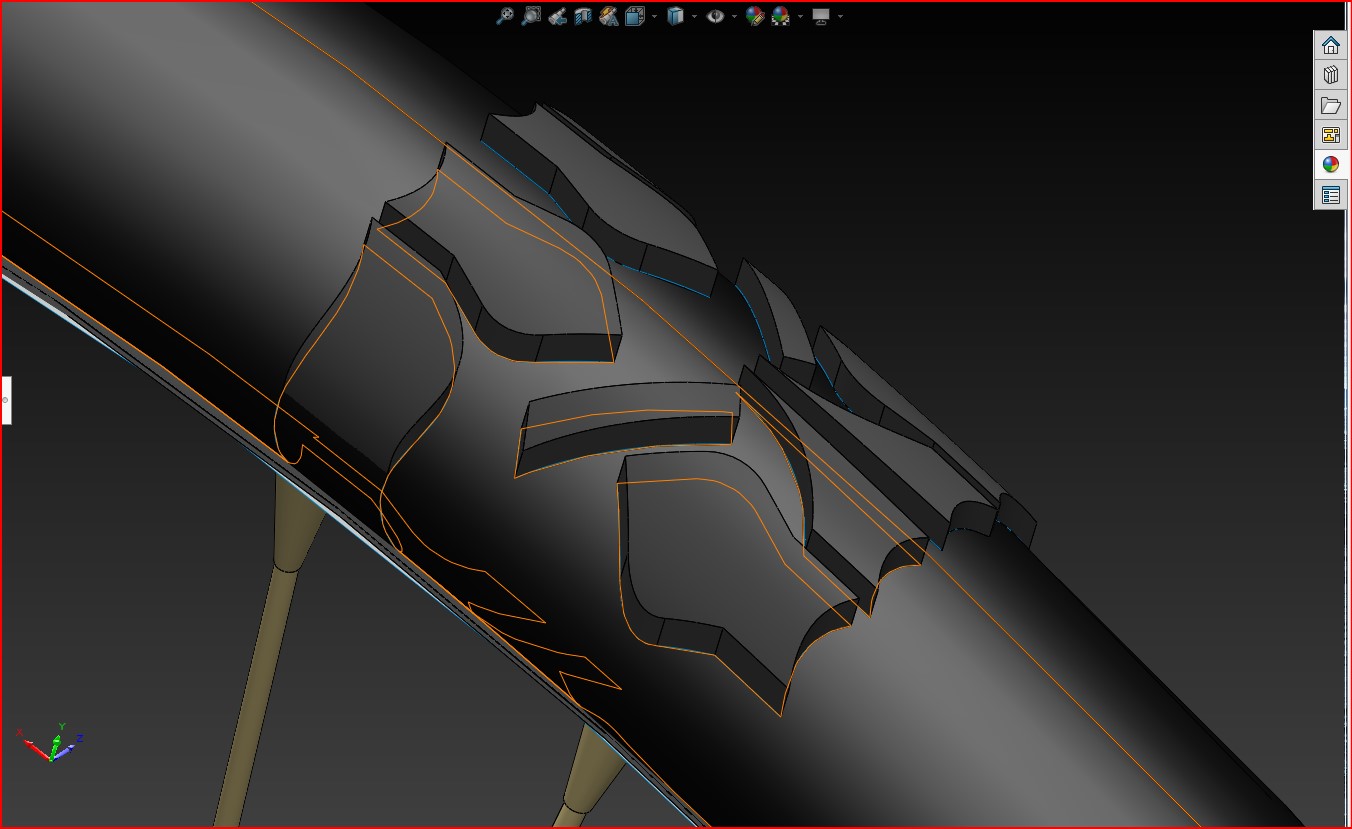This screenshot has height=829, width=1352.
Task: Expand the collapsed left panel handle
Action: (x=6, y=400)
